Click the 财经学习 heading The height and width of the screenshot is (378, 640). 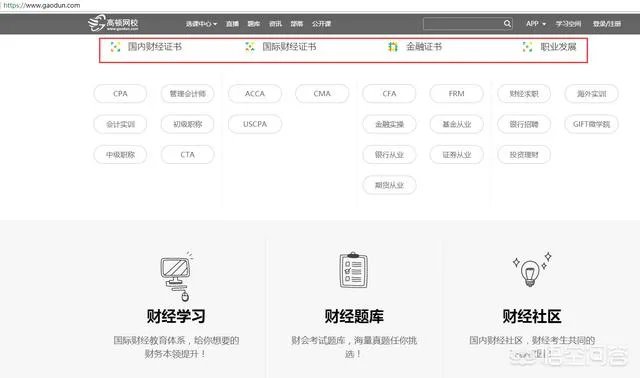(x=176, y=316)
